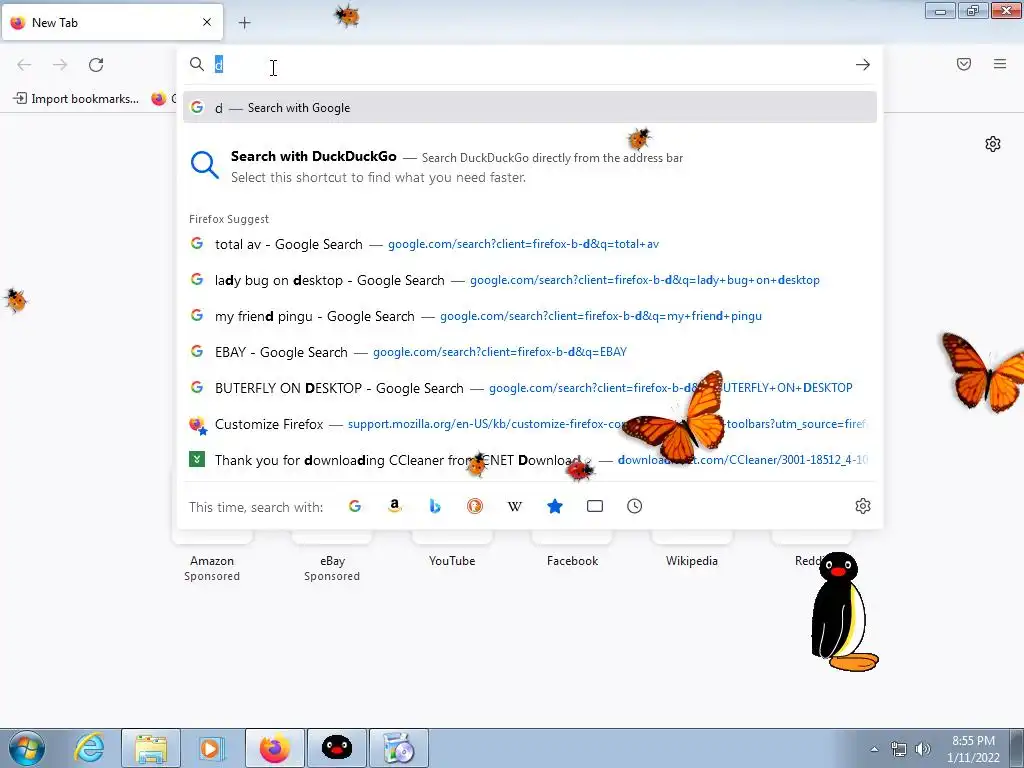Viewport: 1024px width, 768px height.
Task: Choose Bing one-off search icon
Action: click(x=435, y=506)
